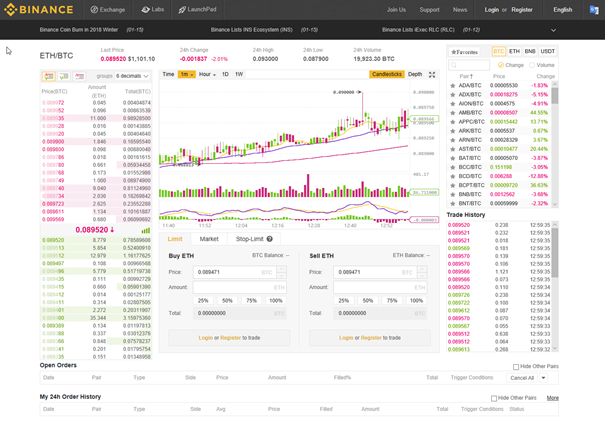
Task: Sort market list by Pair
Action: (466, 76)
